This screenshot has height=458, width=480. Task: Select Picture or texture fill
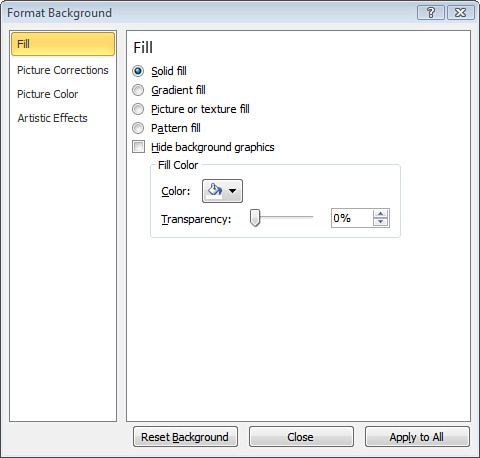pos(138,109)
